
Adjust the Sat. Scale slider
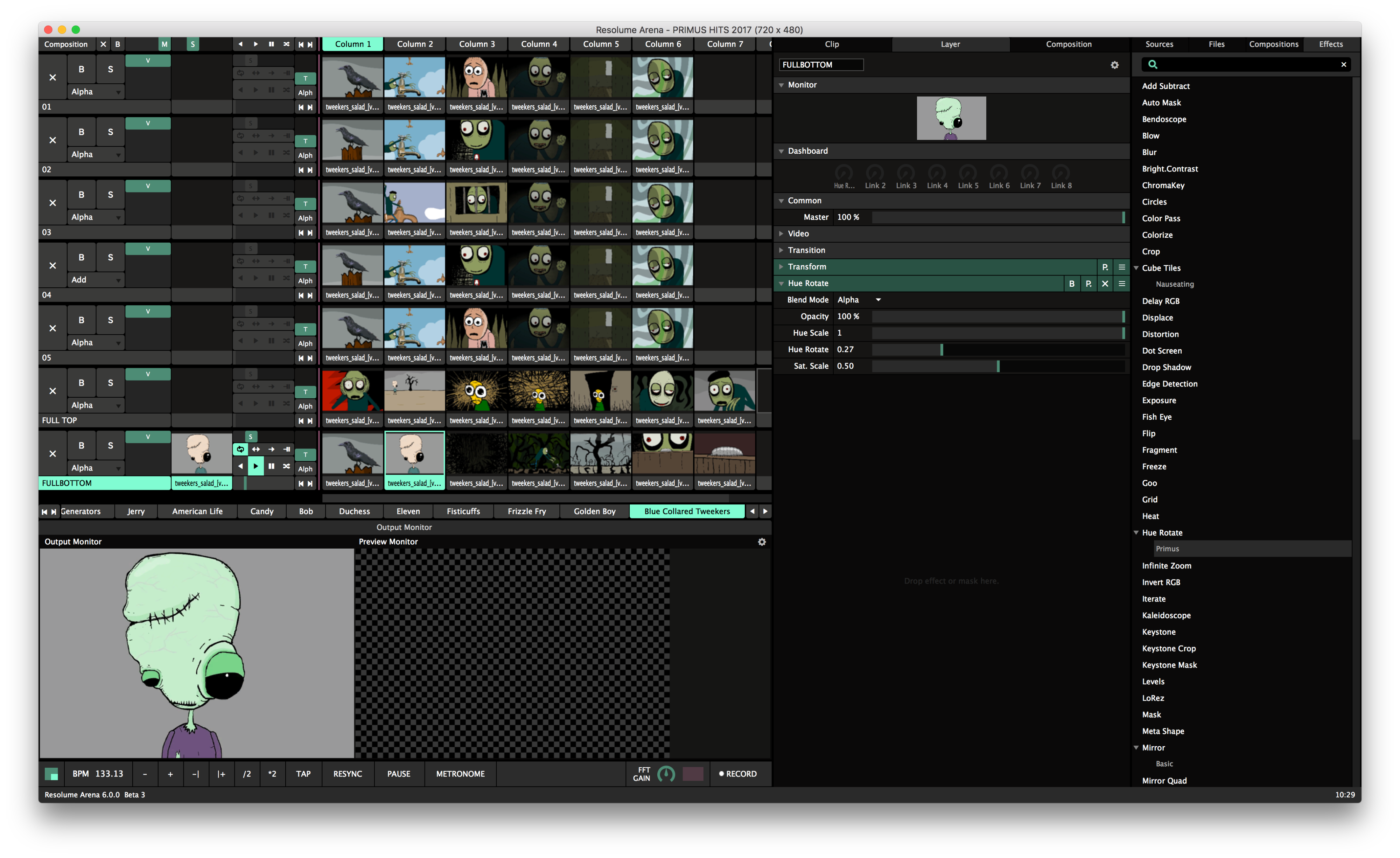tap(998, 366)
